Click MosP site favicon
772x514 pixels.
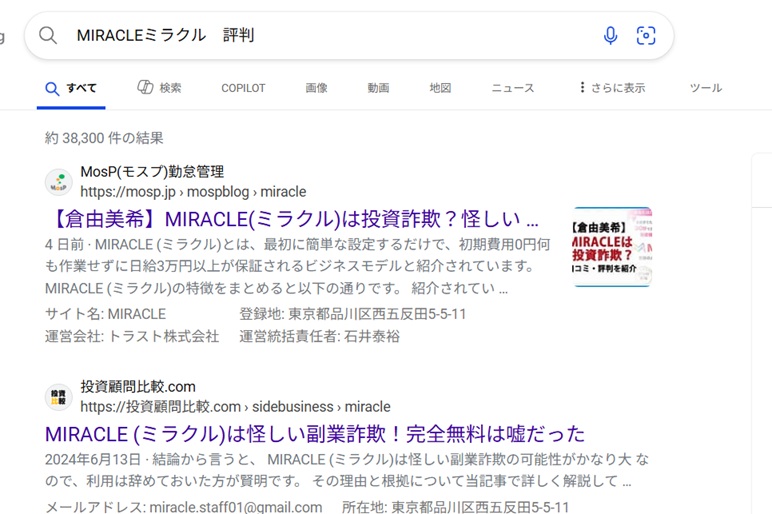coord(59,182)
